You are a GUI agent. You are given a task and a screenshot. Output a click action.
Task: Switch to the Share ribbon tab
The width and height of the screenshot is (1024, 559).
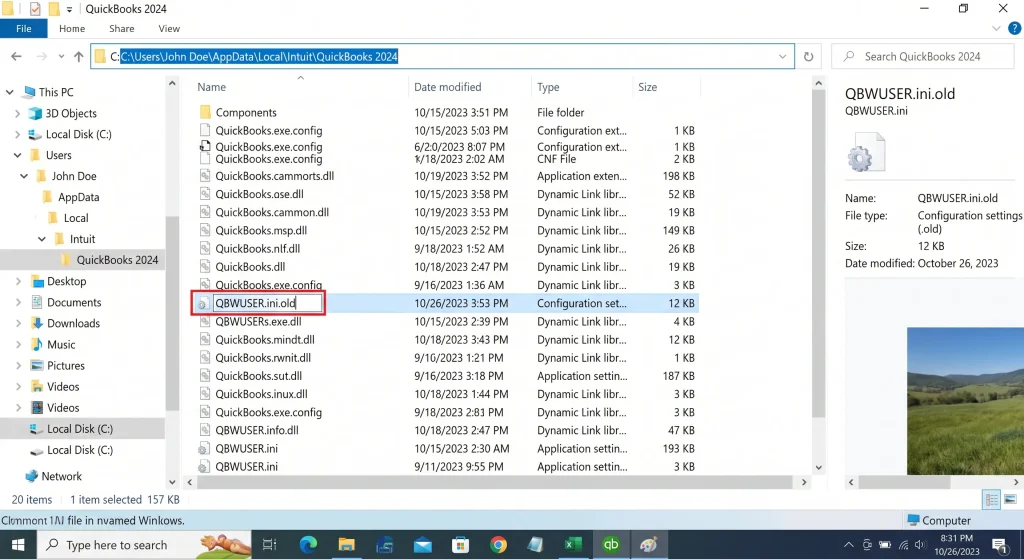tap(121, 28)
